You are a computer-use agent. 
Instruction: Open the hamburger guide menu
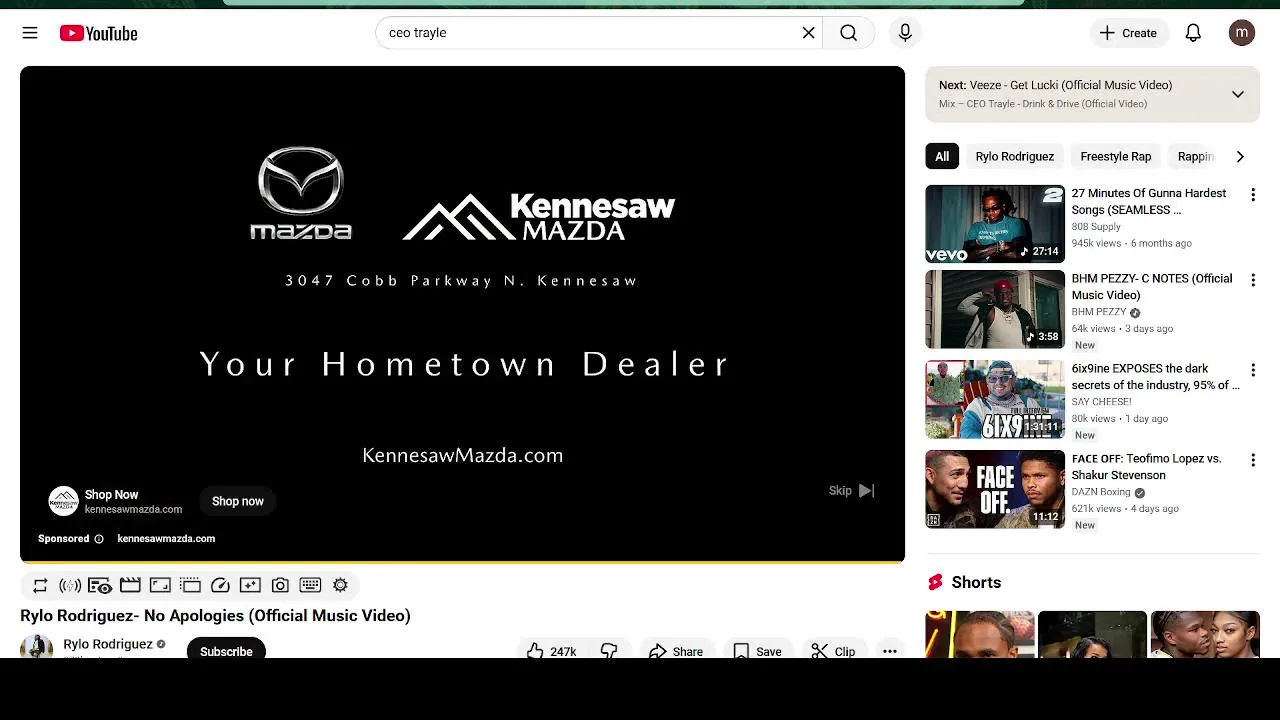(x=30, y=33)
